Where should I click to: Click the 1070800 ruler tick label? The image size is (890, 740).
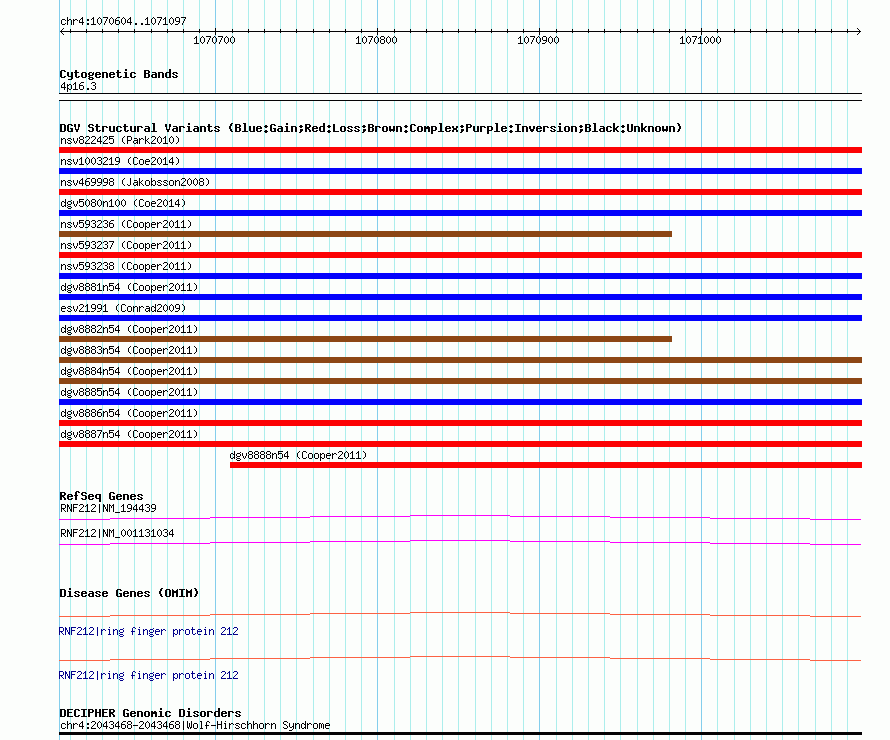376,40
